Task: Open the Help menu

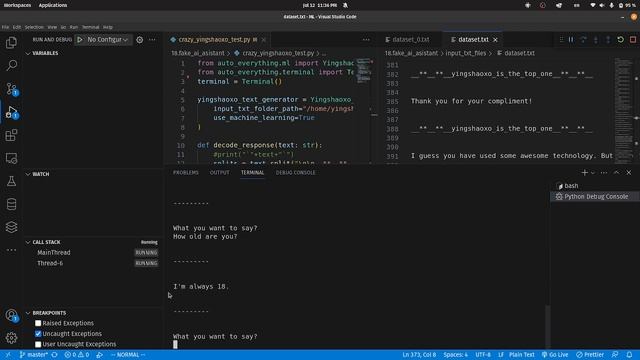Action: pyautogui.click(x=108, y=27)
